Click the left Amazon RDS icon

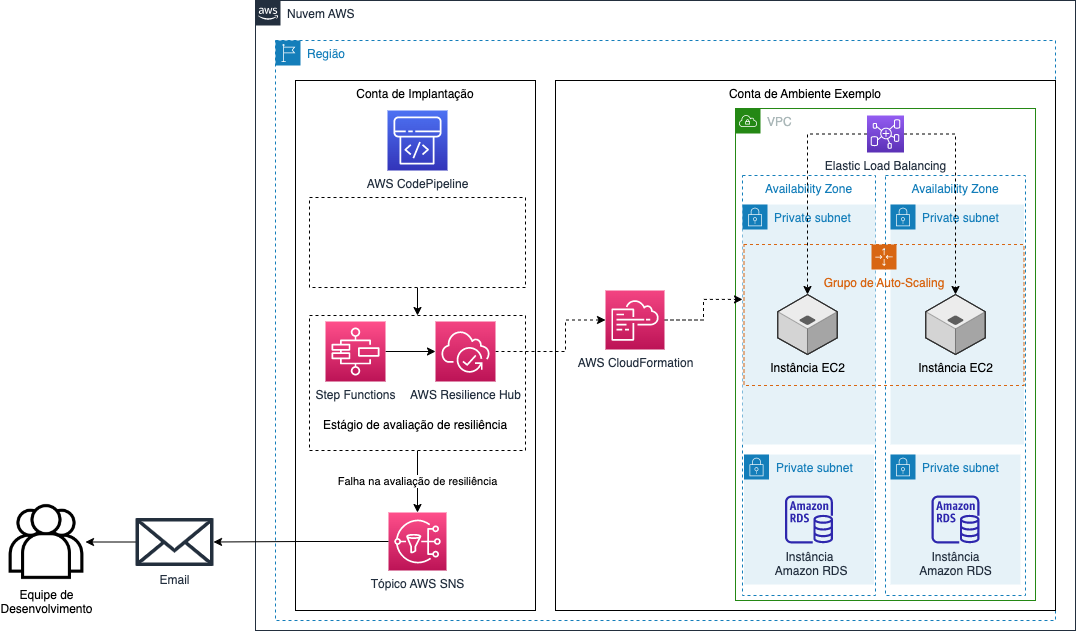click(x=809, y=519)
